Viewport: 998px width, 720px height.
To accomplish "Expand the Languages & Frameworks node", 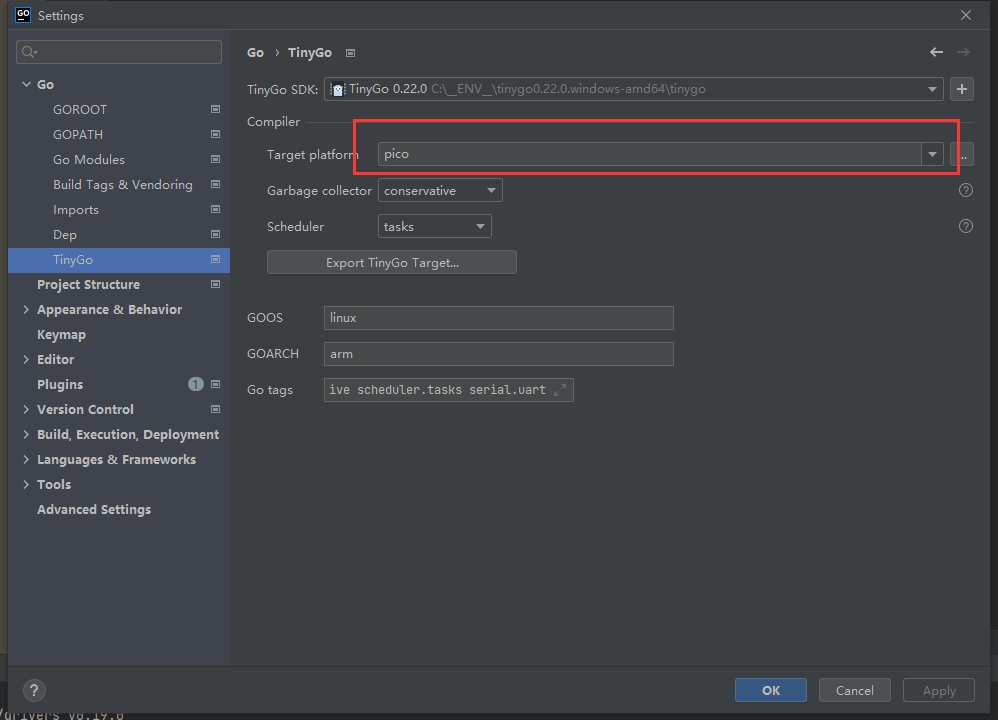I will click(x=26, y=459).
